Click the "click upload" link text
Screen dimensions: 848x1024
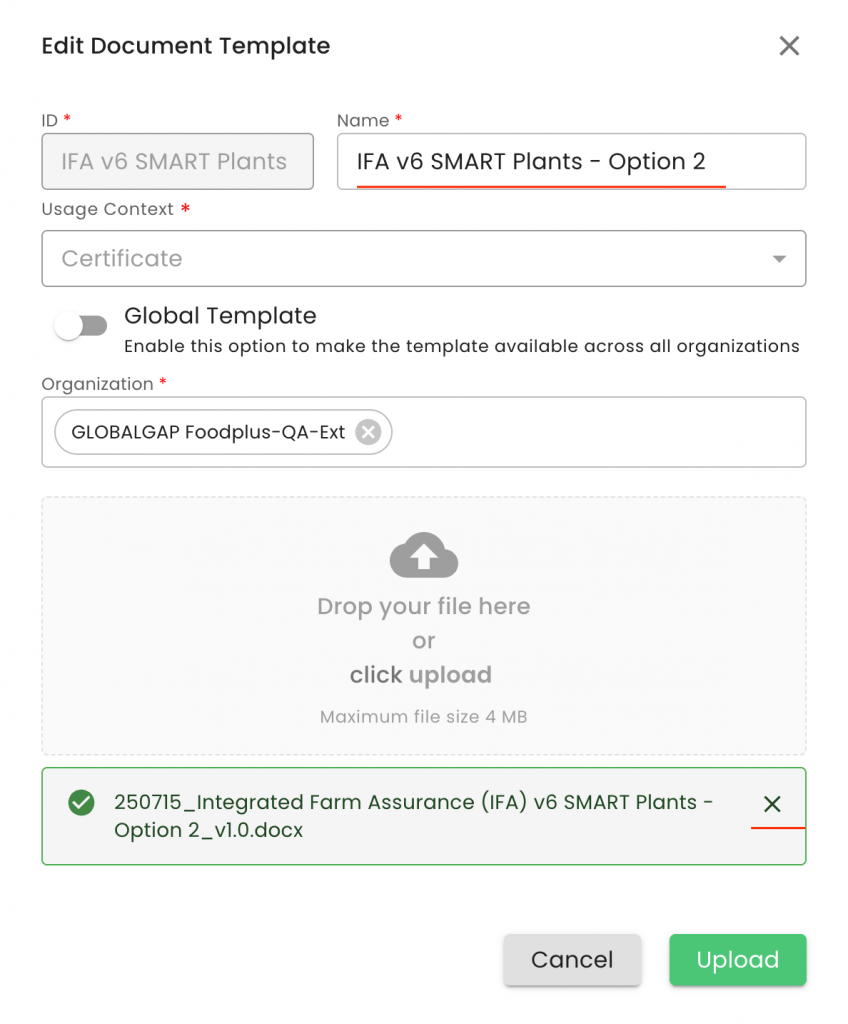421,675
